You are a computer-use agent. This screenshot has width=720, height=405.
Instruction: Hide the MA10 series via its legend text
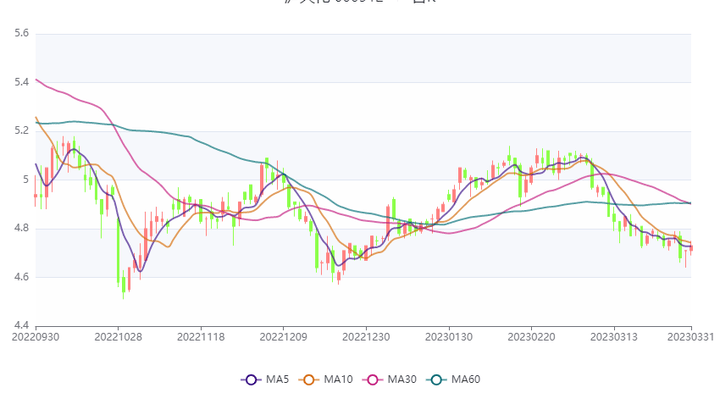[340, 380]
